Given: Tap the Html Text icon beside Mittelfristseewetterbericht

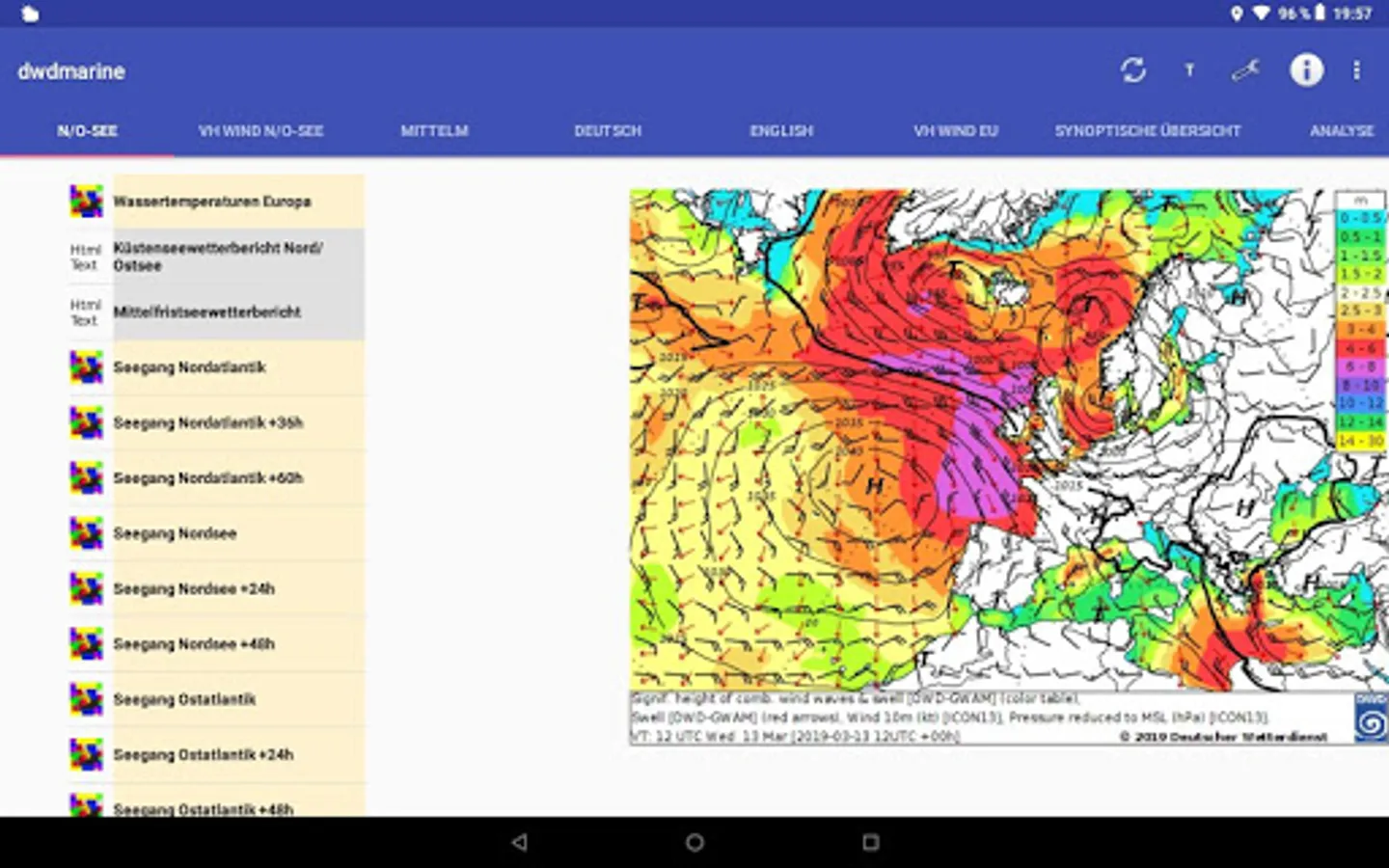Looking at the screenshot, I should coord(85,312).
